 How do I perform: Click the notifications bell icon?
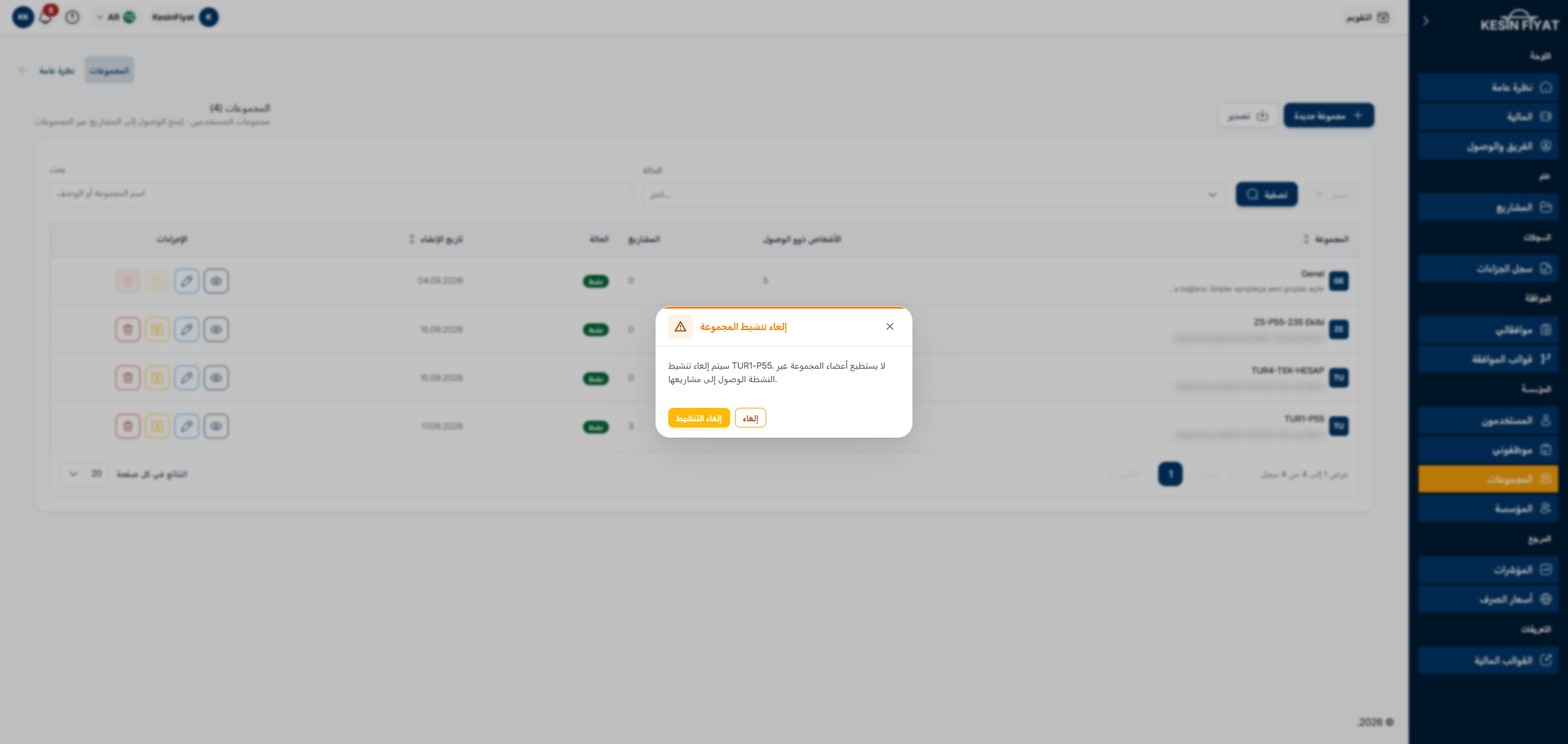[45, 17]
